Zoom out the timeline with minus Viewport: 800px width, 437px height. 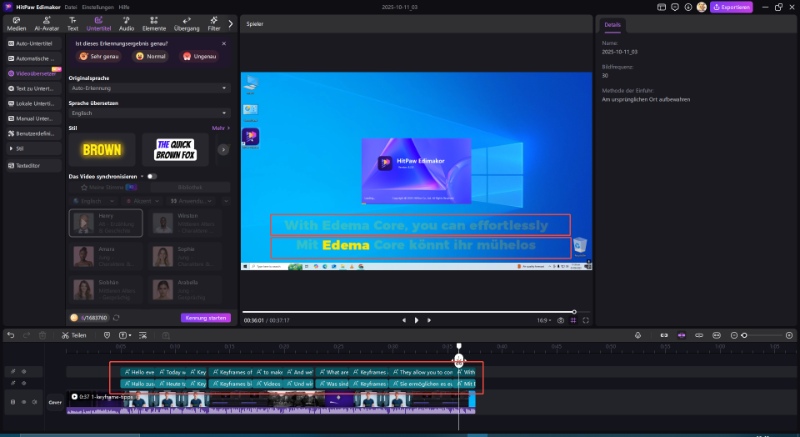[x=734, y=336]
